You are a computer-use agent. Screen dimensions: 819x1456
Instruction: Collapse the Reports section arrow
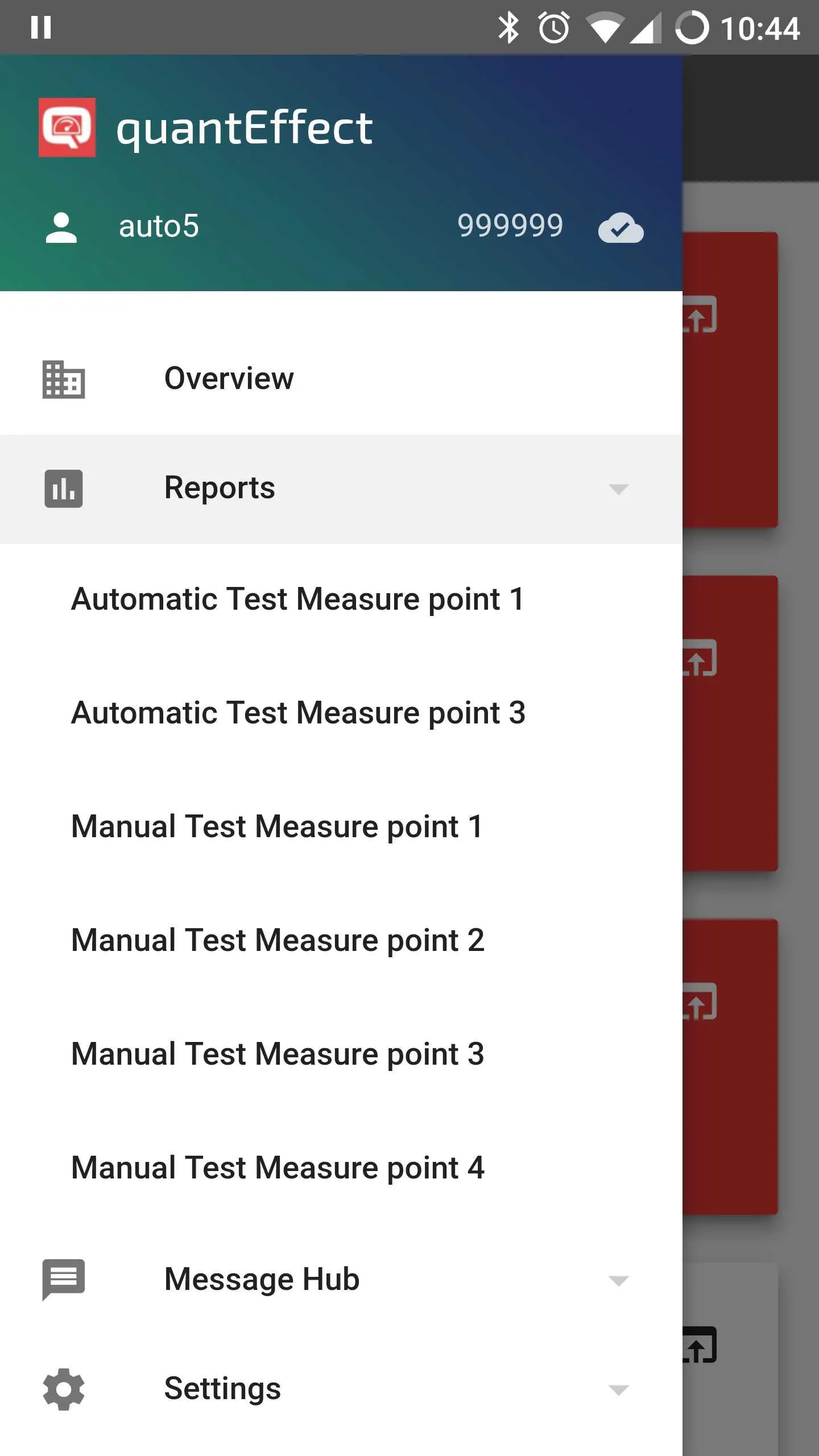pyautogui.click(x=618, y=489)
